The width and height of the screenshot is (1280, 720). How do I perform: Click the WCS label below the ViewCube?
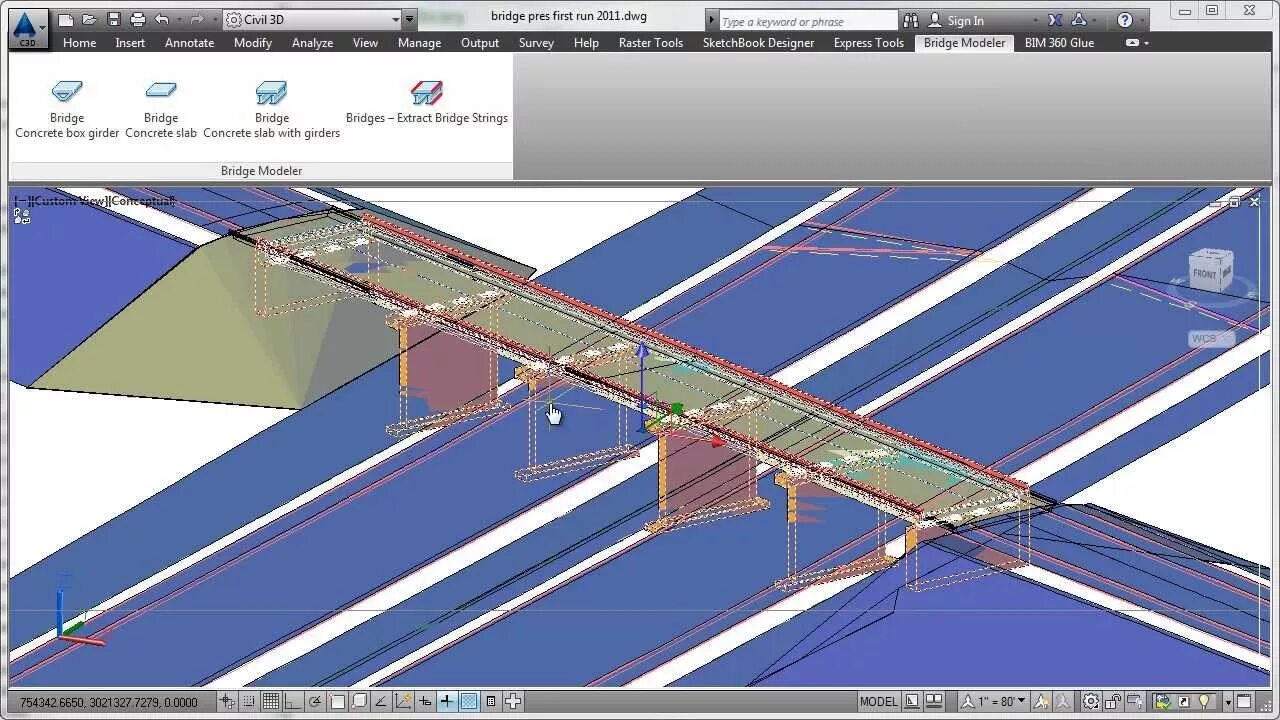click(x=1204, y=339)
